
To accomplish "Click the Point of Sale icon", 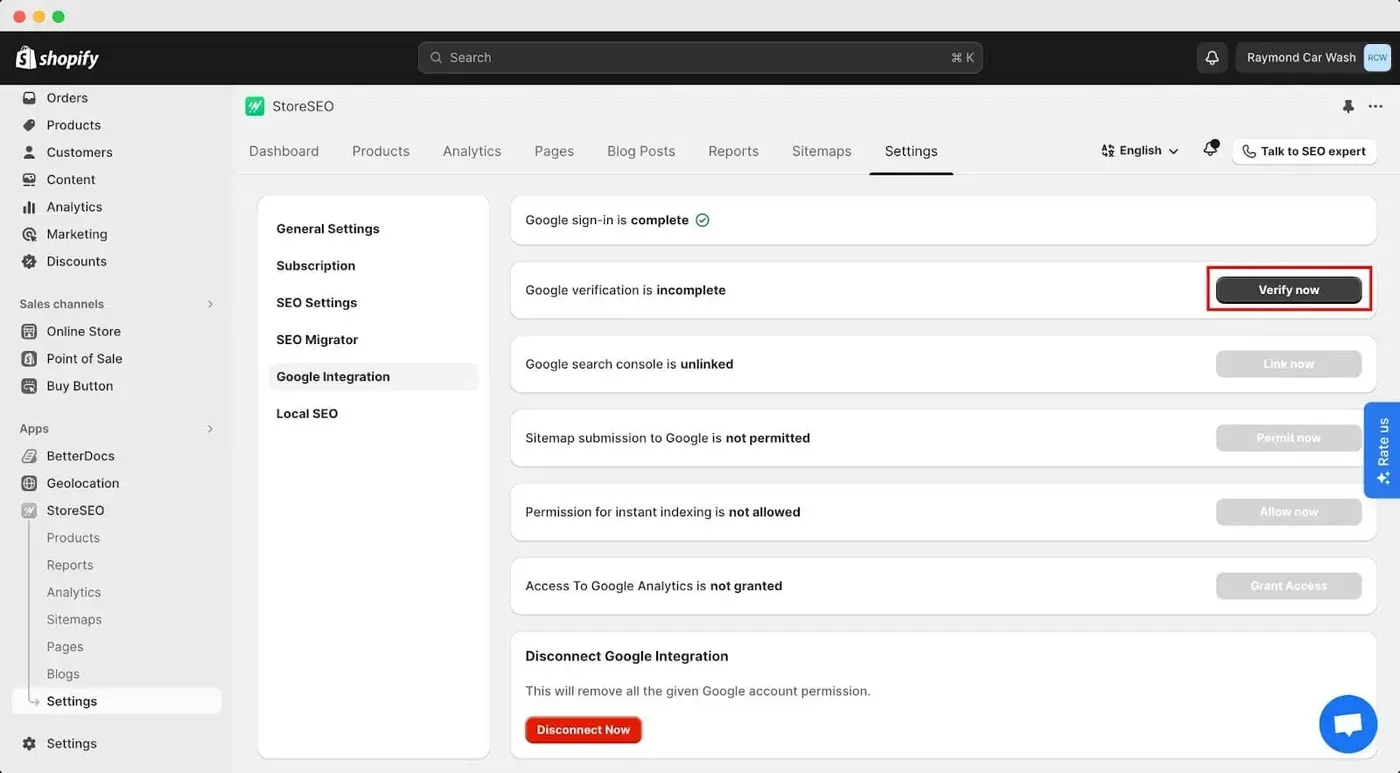I will (x=29, y=358).
